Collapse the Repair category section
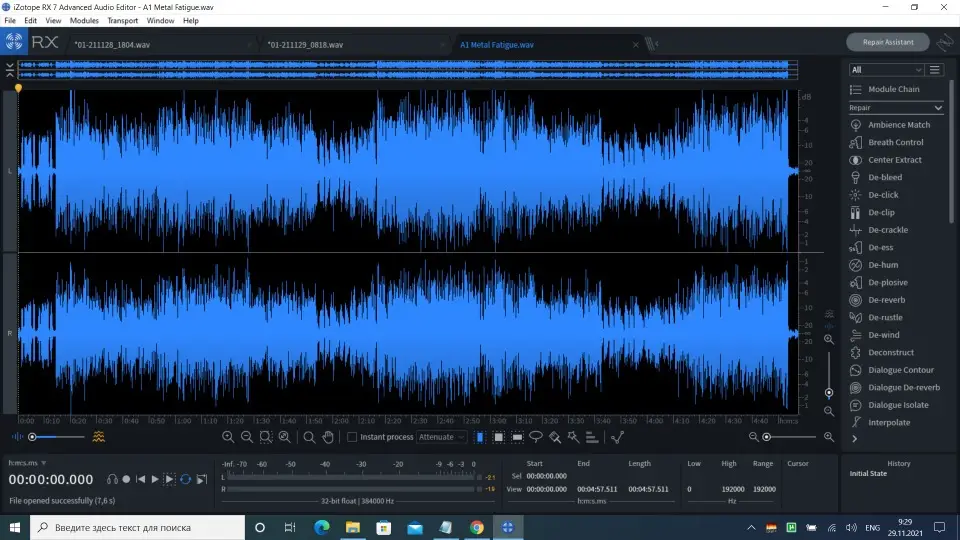Image resolution: width=960 pixels, height=540 pixels. 938,107
